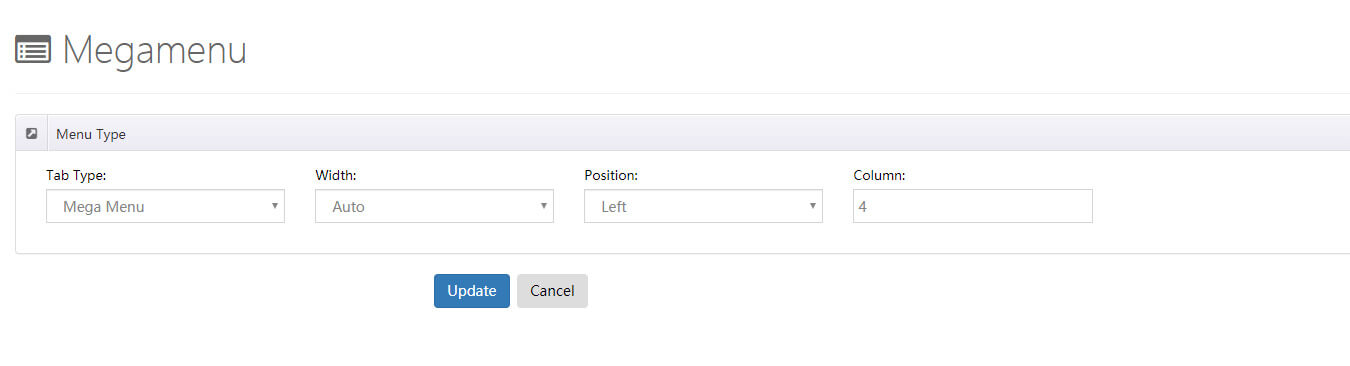The image size is (1350, 366).
Task: Open the Position select showing Left
Action: pyautogui.click(x=703, y=206)
